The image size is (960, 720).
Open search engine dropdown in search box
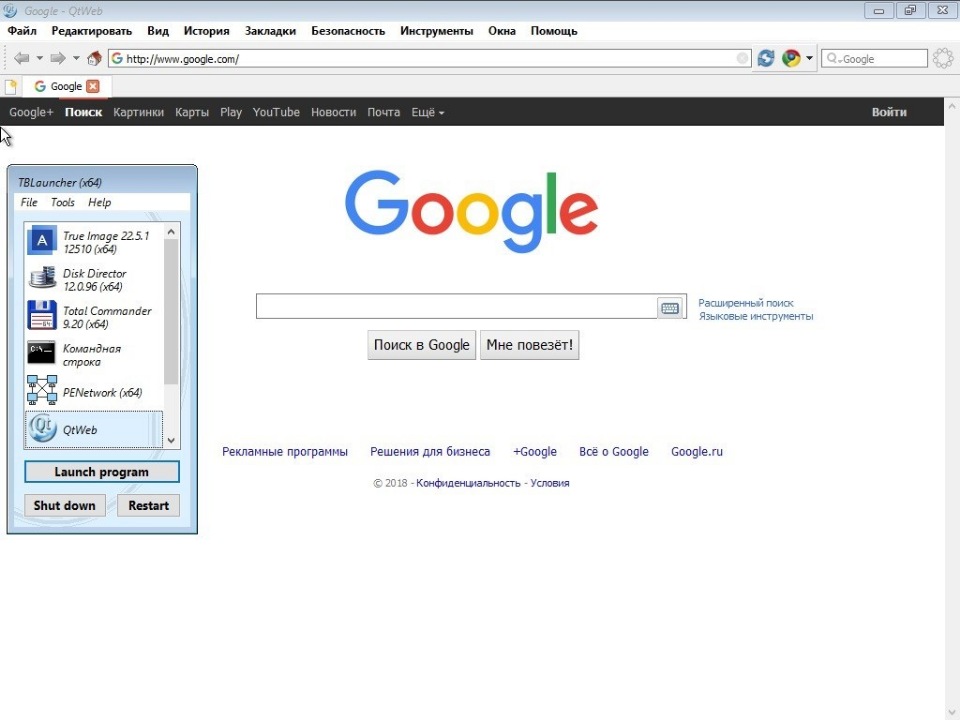pyautogui.click(x=834, y=59)
